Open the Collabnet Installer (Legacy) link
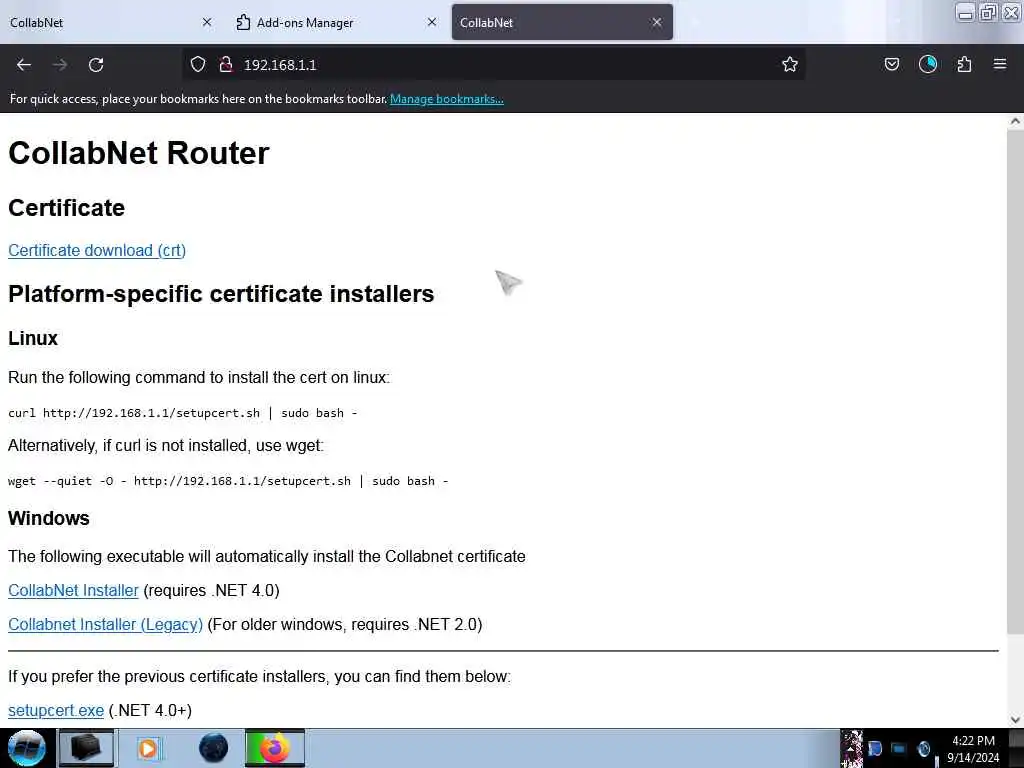Screen dimensions: 1024x768 pos(105,624)
